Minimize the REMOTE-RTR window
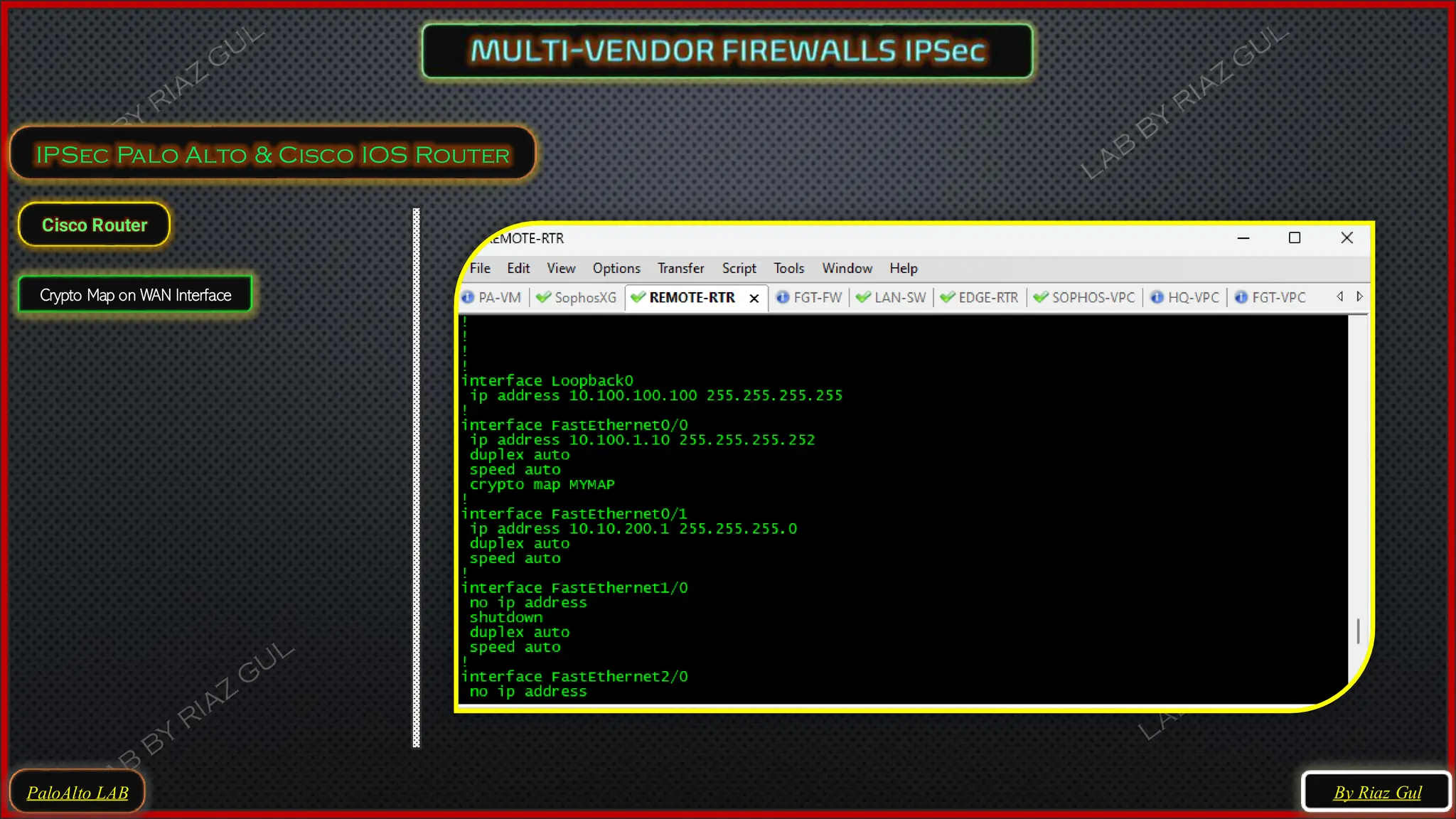The image size is (1456, 819). [x=1243, y=238]
